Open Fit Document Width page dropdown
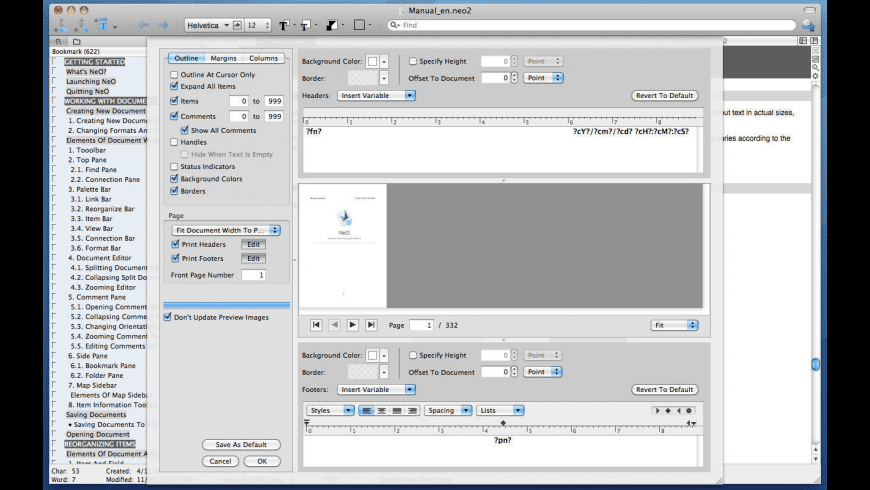The width and height of the screenshot is (870, 490). click(225, 230)
